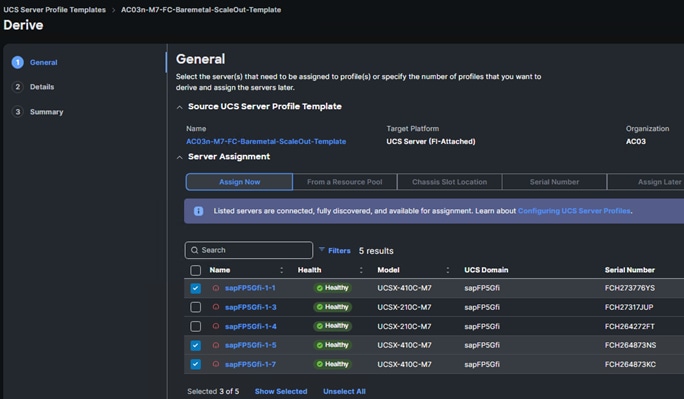The height and width of the screenshot is (399, 684).
Task: Open Name column options menu
Action: point(281,270)
